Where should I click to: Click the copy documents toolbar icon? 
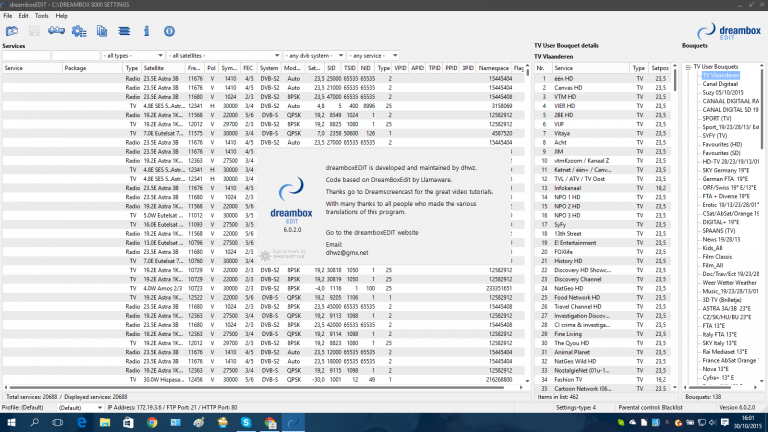coord(101,32)
